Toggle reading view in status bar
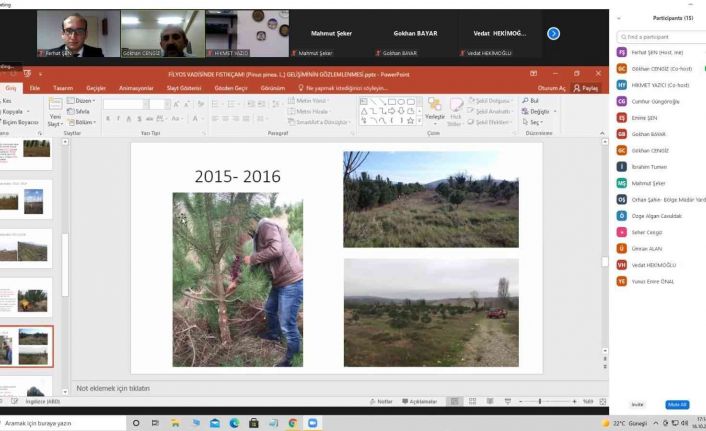Screen dimensions: 706x431 click(x=491, y=401)
